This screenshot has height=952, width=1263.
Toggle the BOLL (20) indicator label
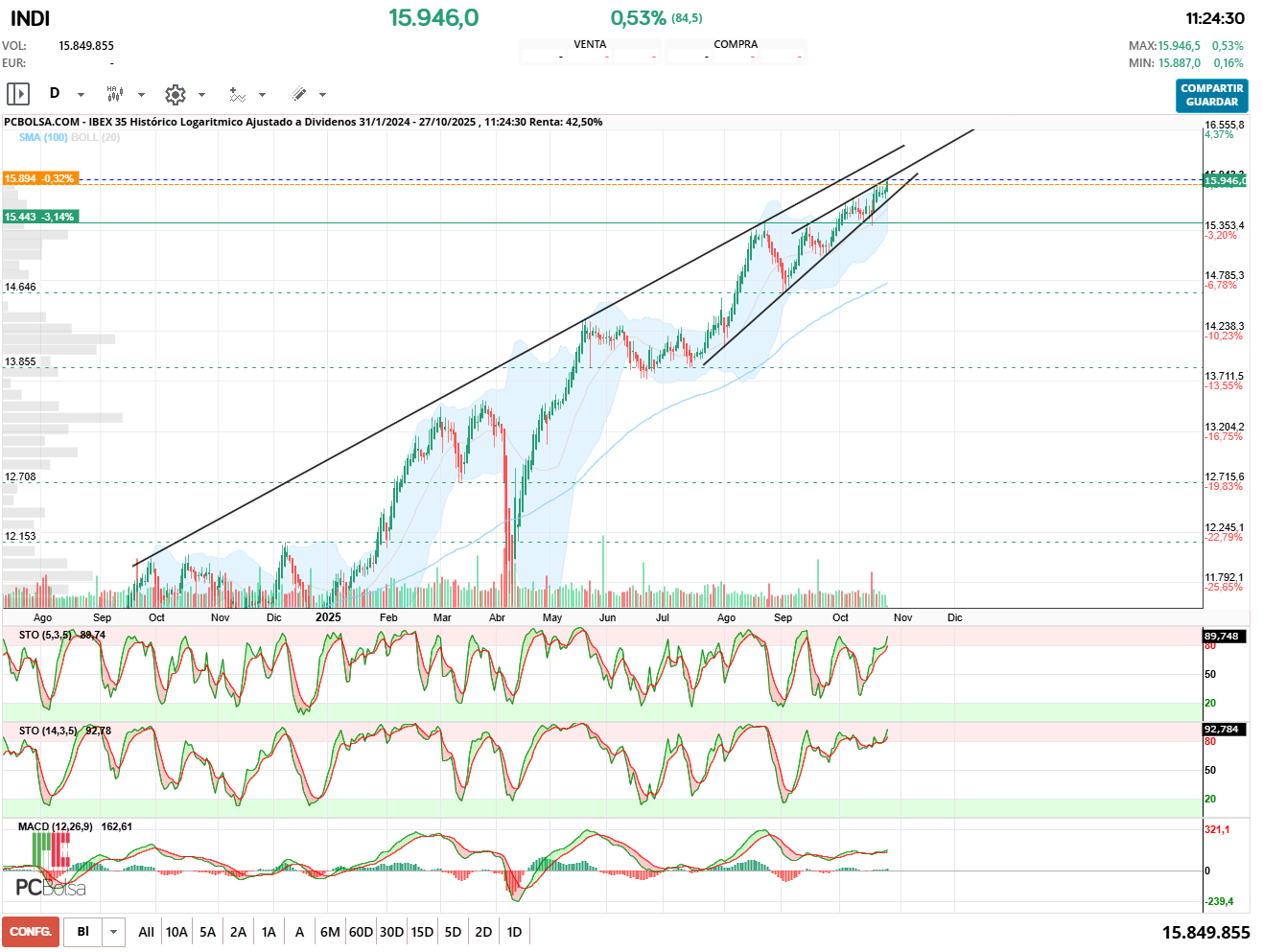coord(96,137)
